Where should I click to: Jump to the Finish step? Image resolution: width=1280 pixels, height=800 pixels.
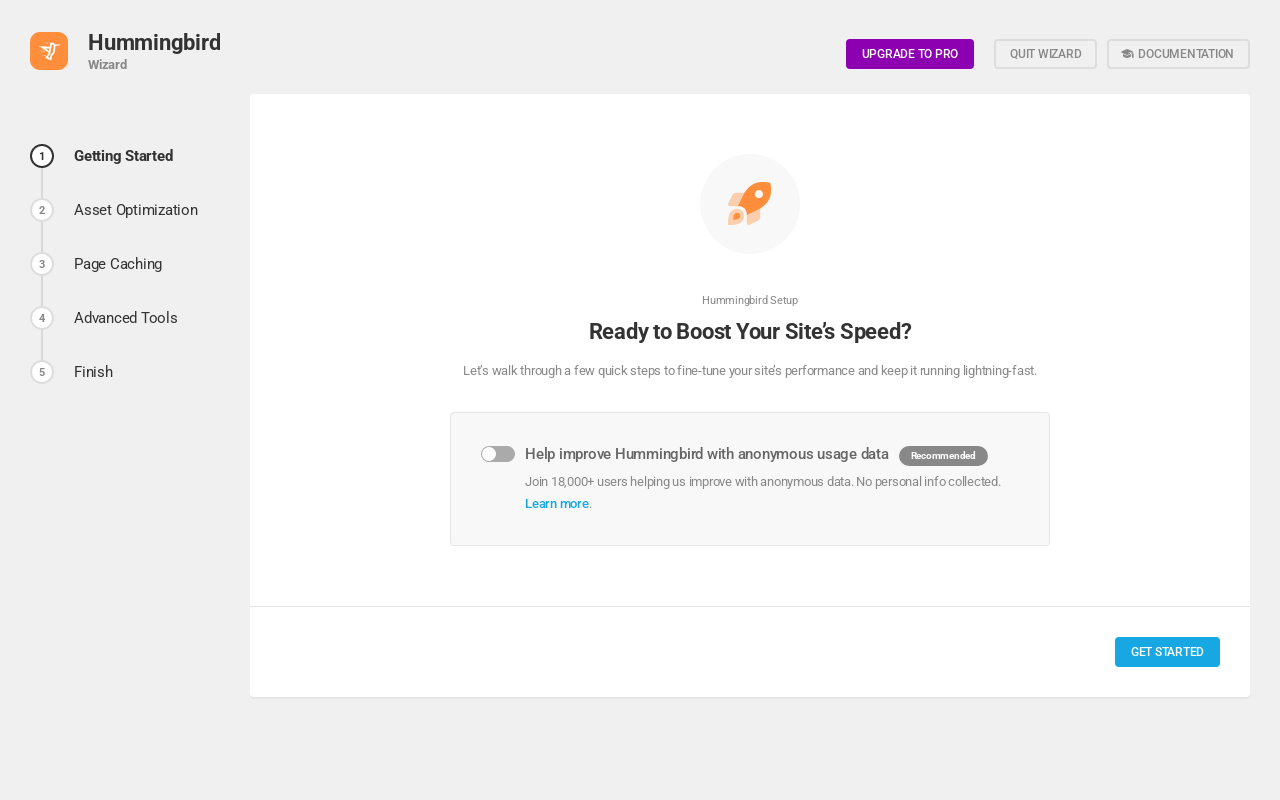[x=93, y=372]
